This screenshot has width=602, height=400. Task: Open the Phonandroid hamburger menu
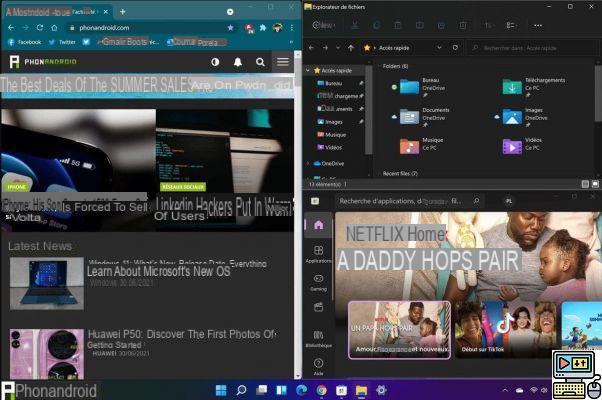[x=283, y=61]
